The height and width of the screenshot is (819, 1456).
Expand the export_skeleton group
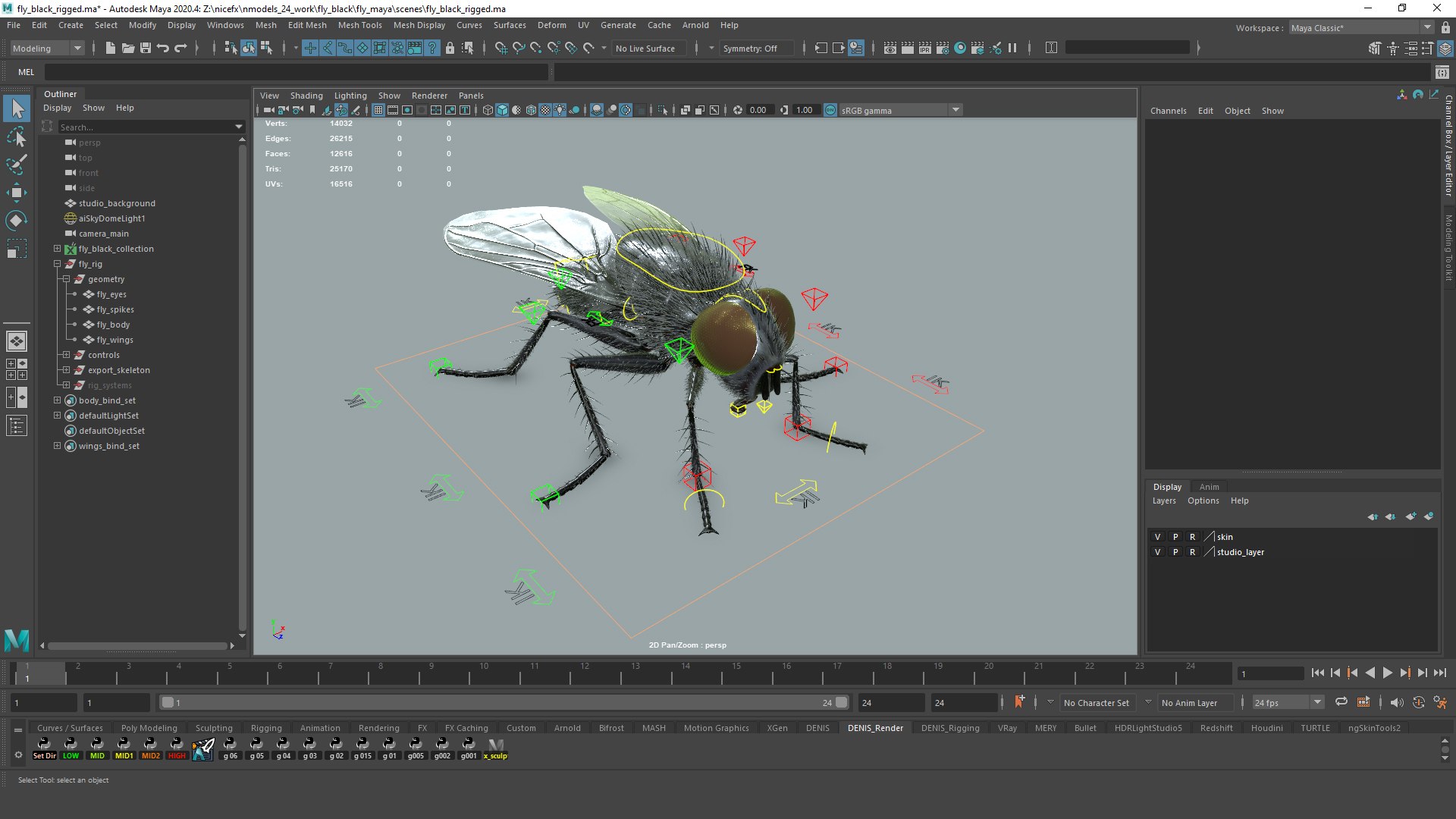pyautogui.click(x=66, y=370)
